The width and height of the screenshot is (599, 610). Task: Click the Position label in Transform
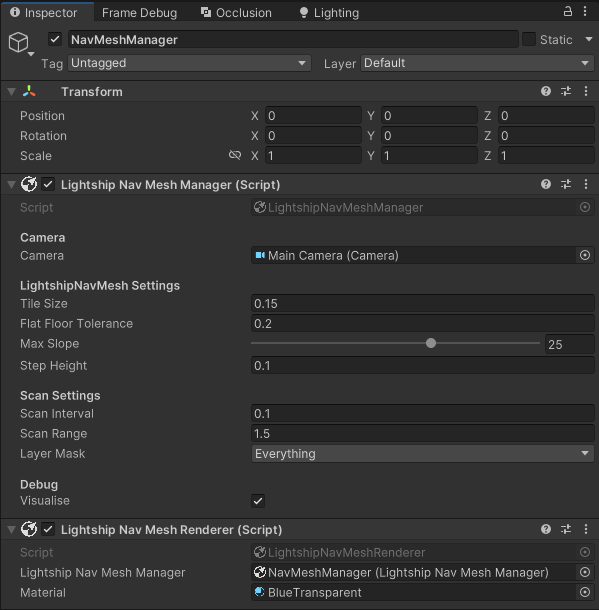(x=42, y=116)
